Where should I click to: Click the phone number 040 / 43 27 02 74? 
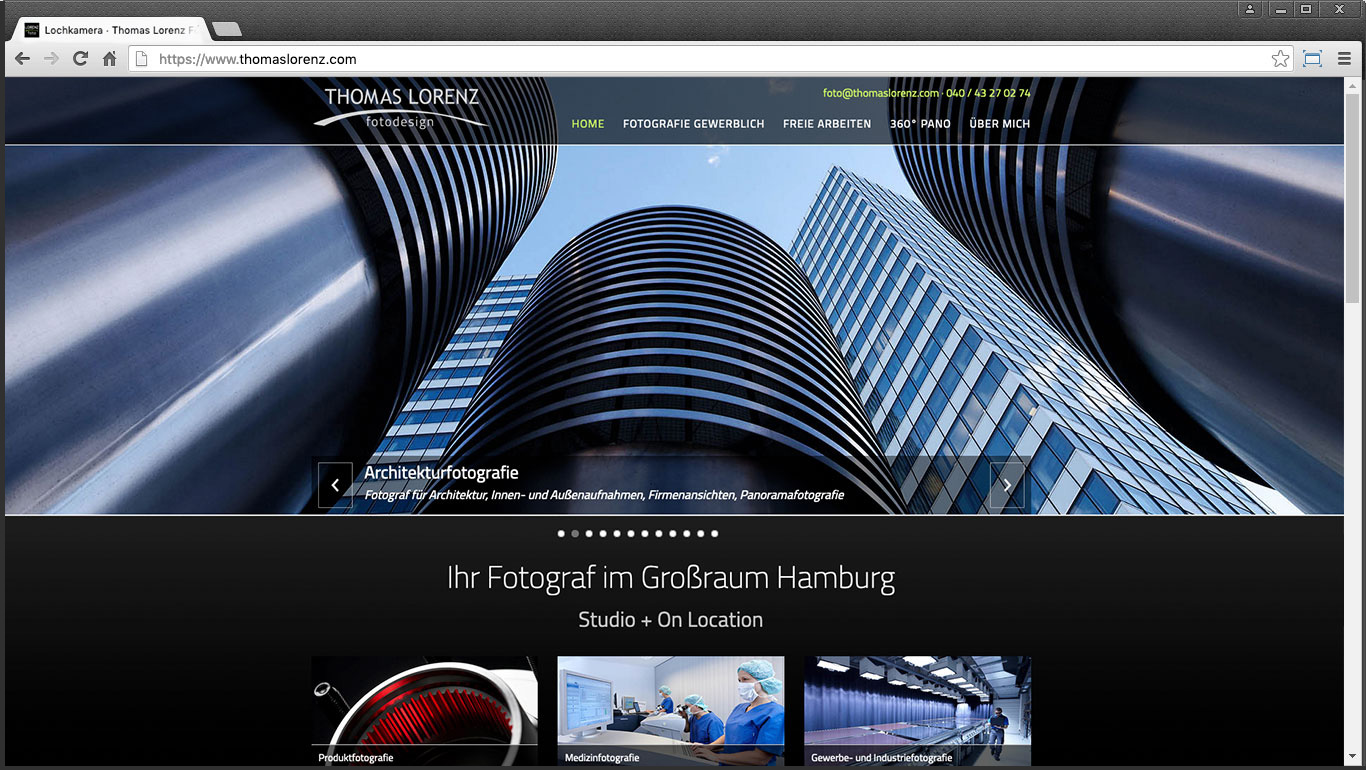pyautogui.click(x=988, y=93)
